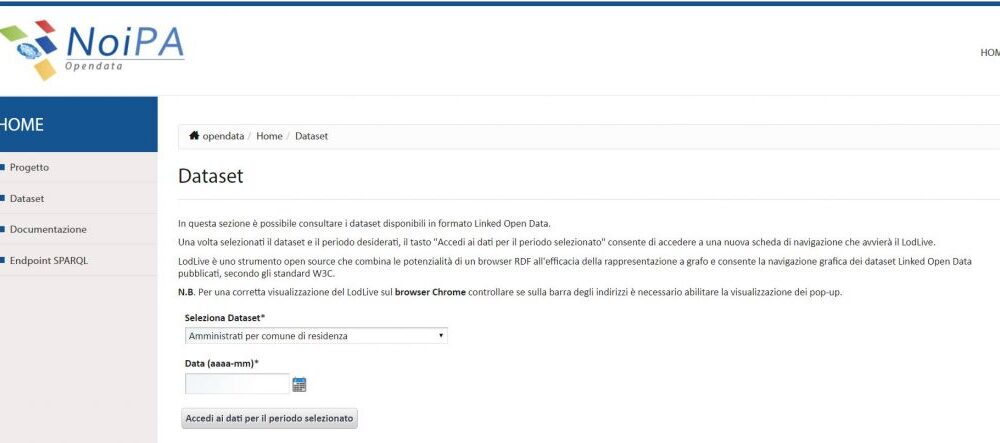Click the Home breadcrumb link
This screenshot has width=1000, height=443.
(x=269, y=136)
